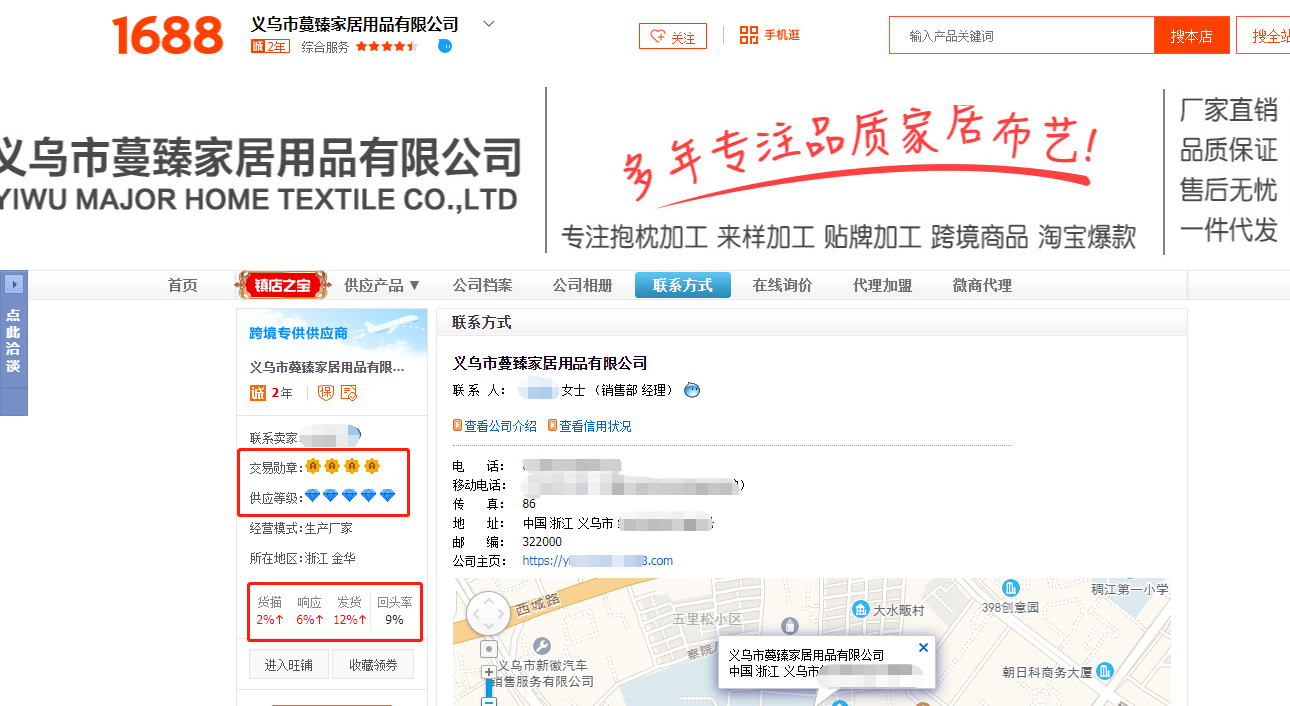
Task: Click the 保 guarantee shield icon
Action: coord(326,393)
